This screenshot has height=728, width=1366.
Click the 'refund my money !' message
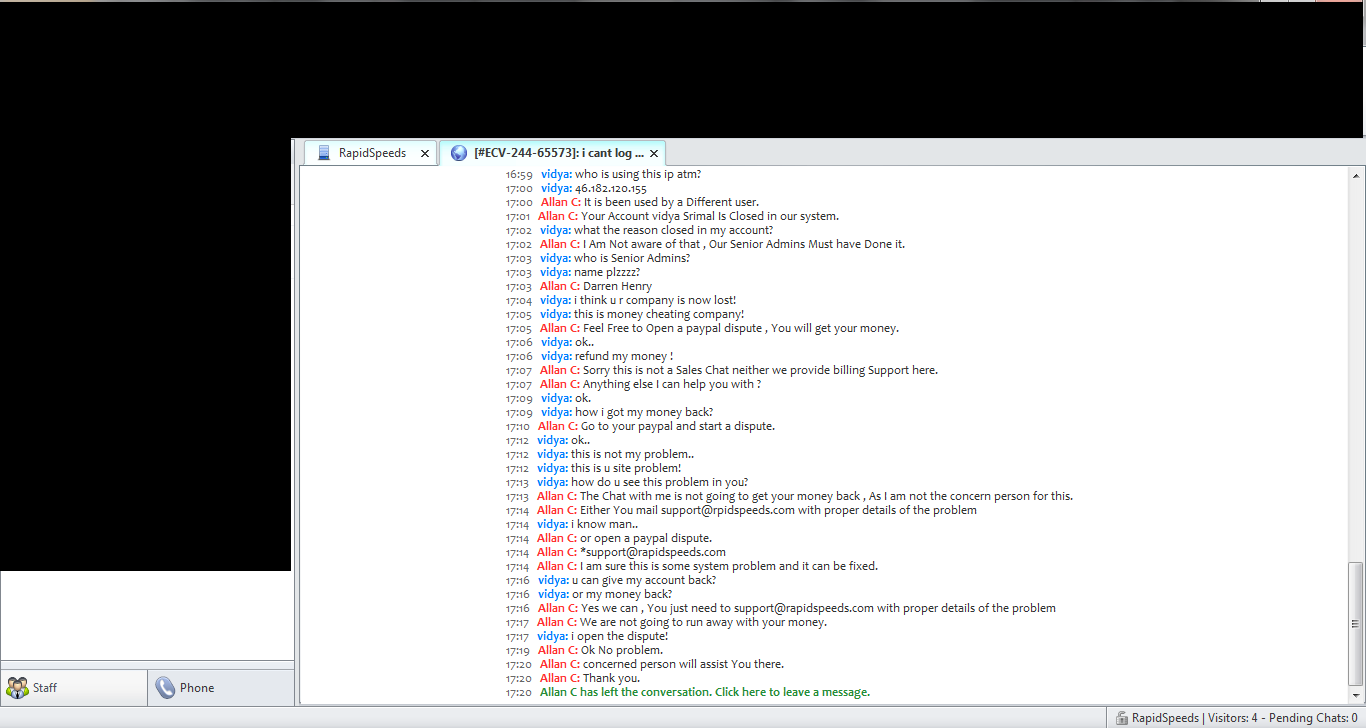tap(624, 356)
